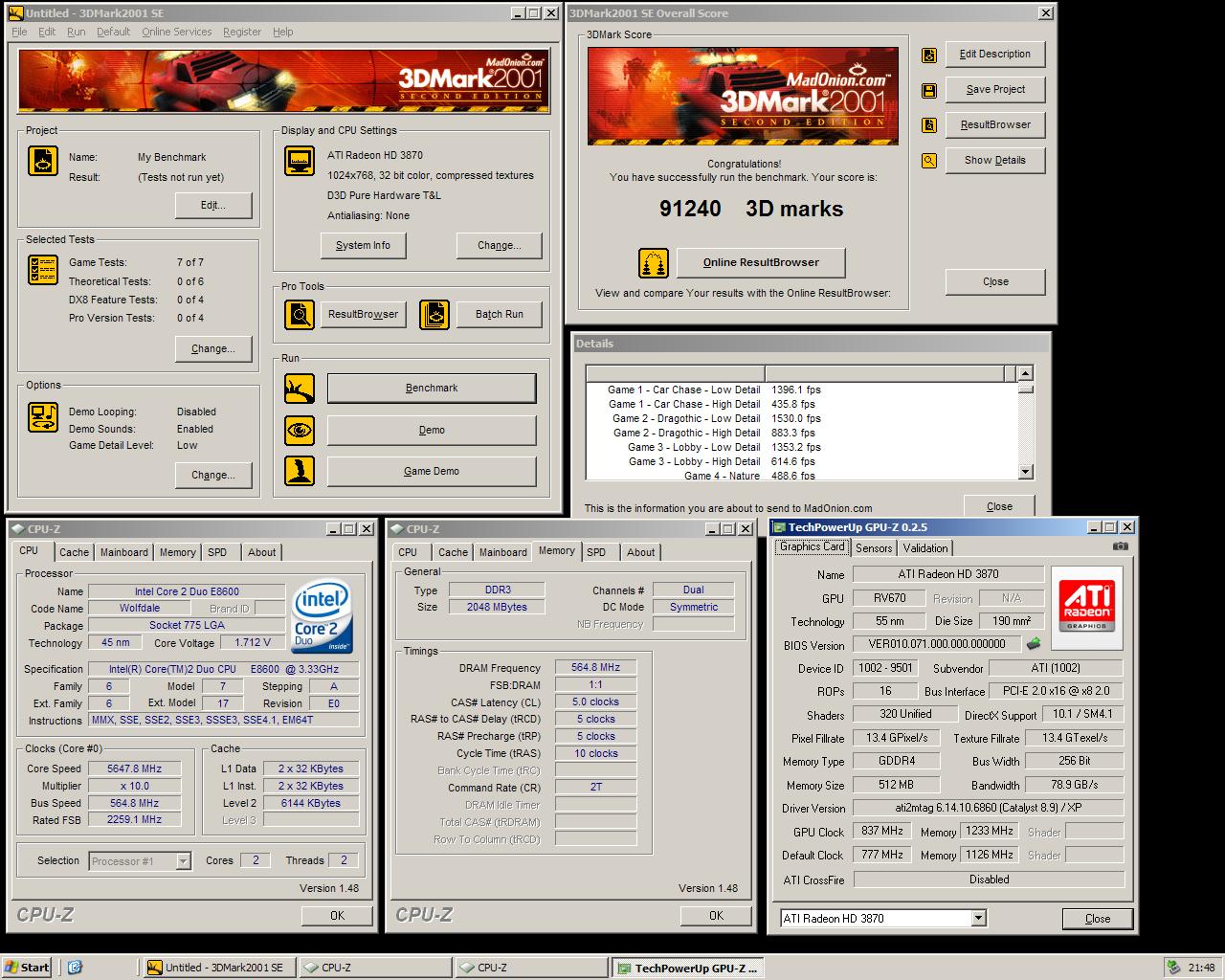Click the Save Project floppy icon

[928, 90]
